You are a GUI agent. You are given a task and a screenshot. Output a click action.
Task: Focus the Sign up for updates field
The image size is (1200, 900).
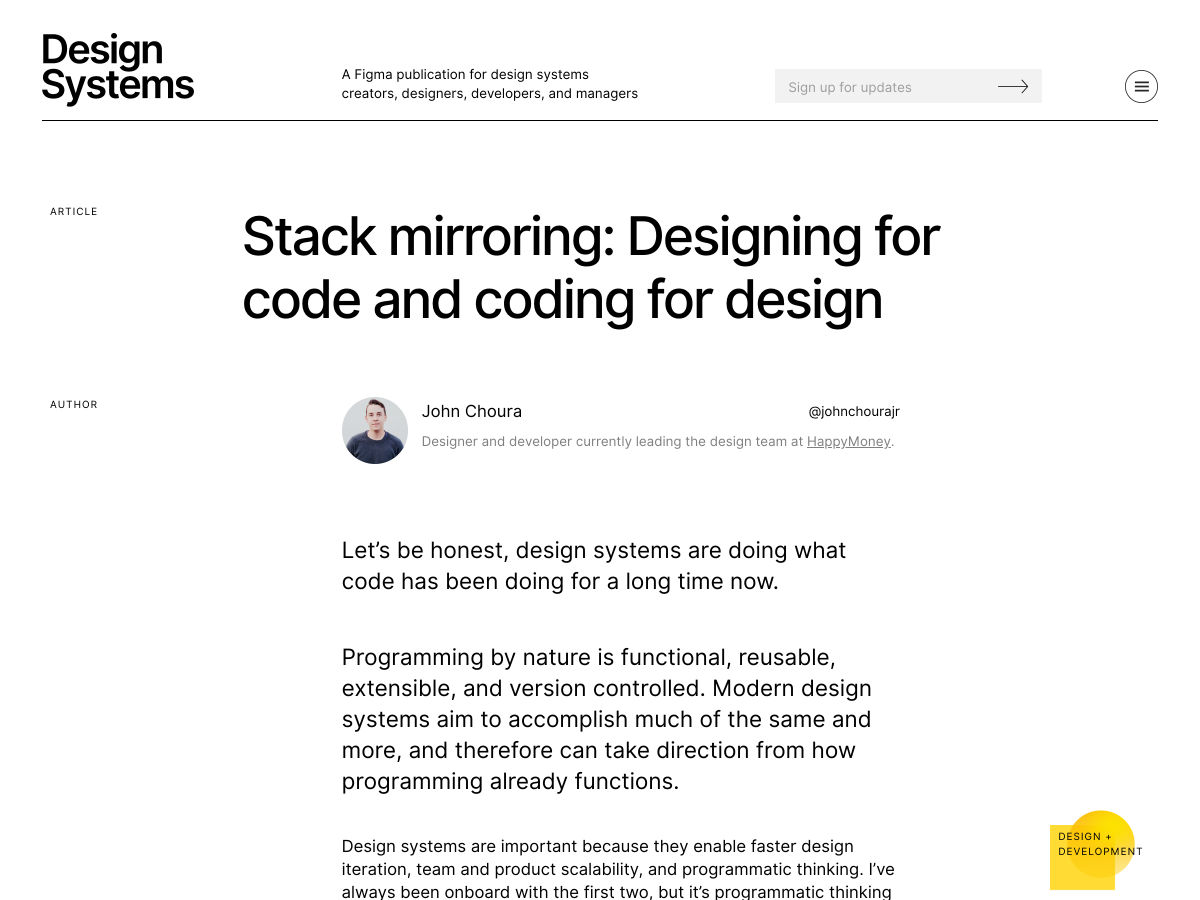[908, 86]
